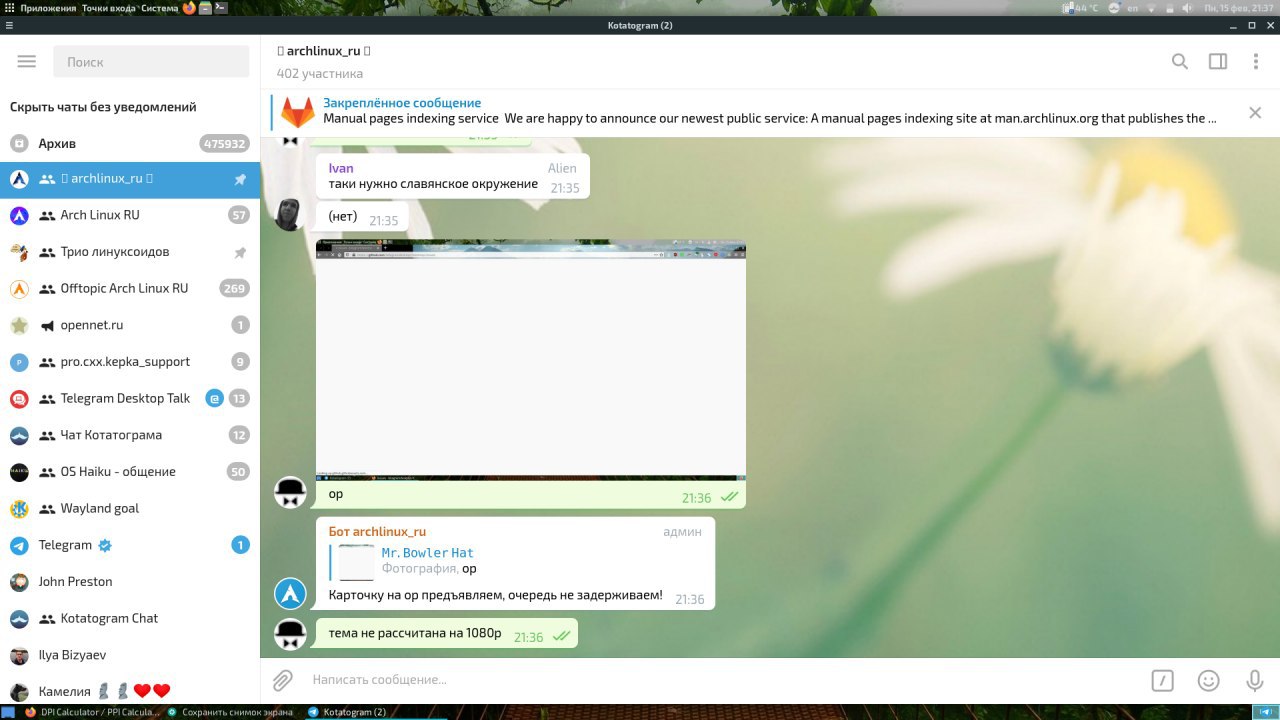The image size is (1280, 720).
Task: Click bowler hat avatar beside last message
Action: [x=290, y=633]
